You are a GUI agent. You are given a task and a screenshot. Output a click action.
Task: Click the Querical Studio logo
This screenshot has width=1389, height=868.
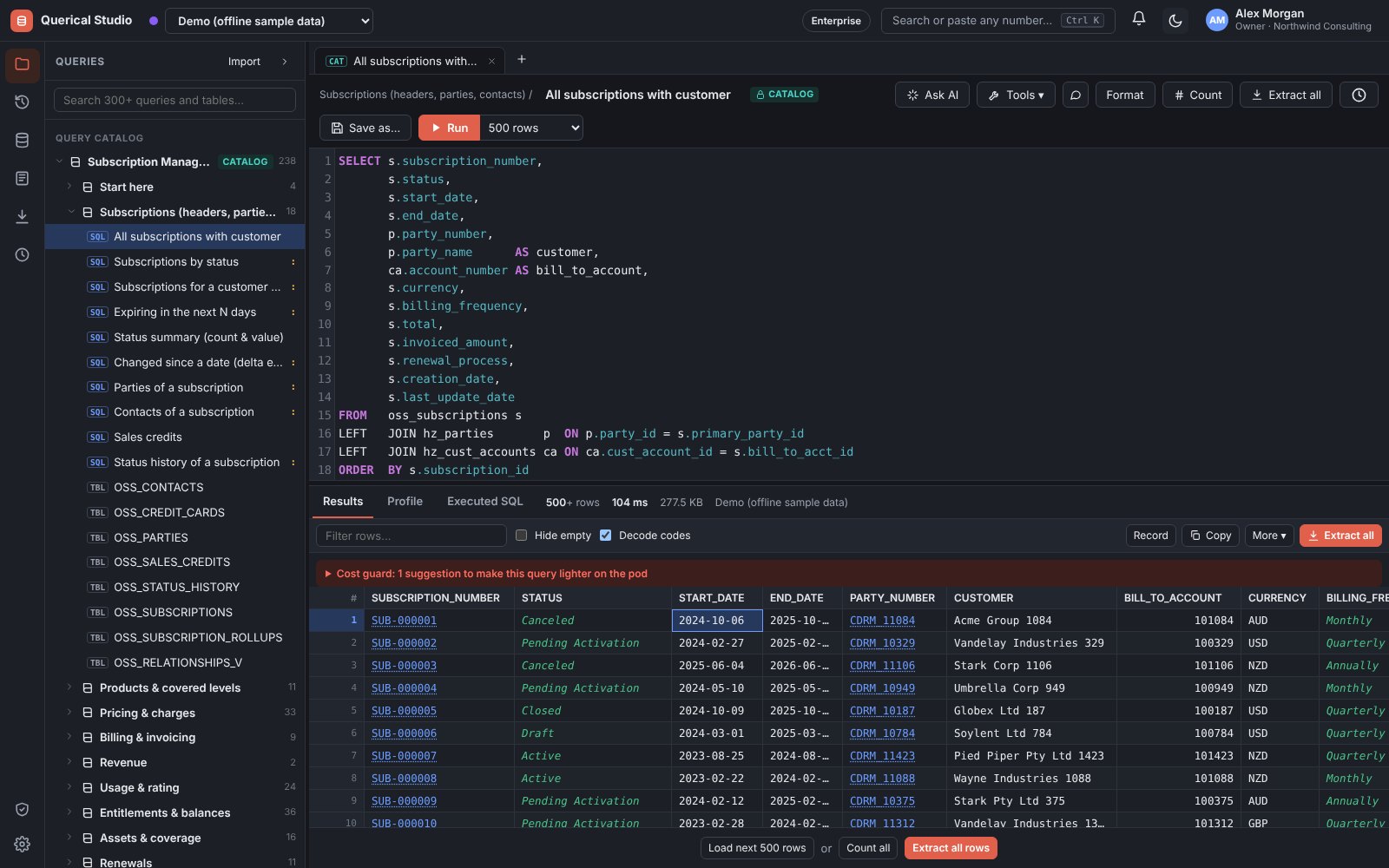click(x=22, y=20)
